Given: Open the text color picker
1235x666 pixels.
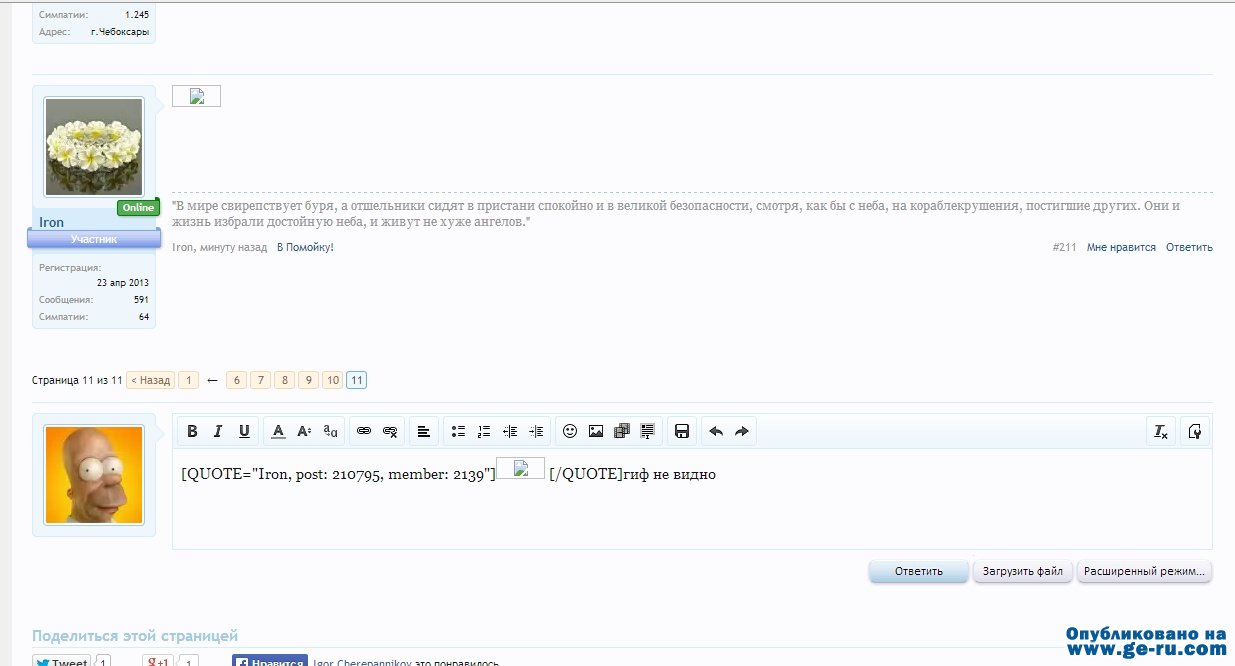Looking at the screenshot, I should (278, 431).
